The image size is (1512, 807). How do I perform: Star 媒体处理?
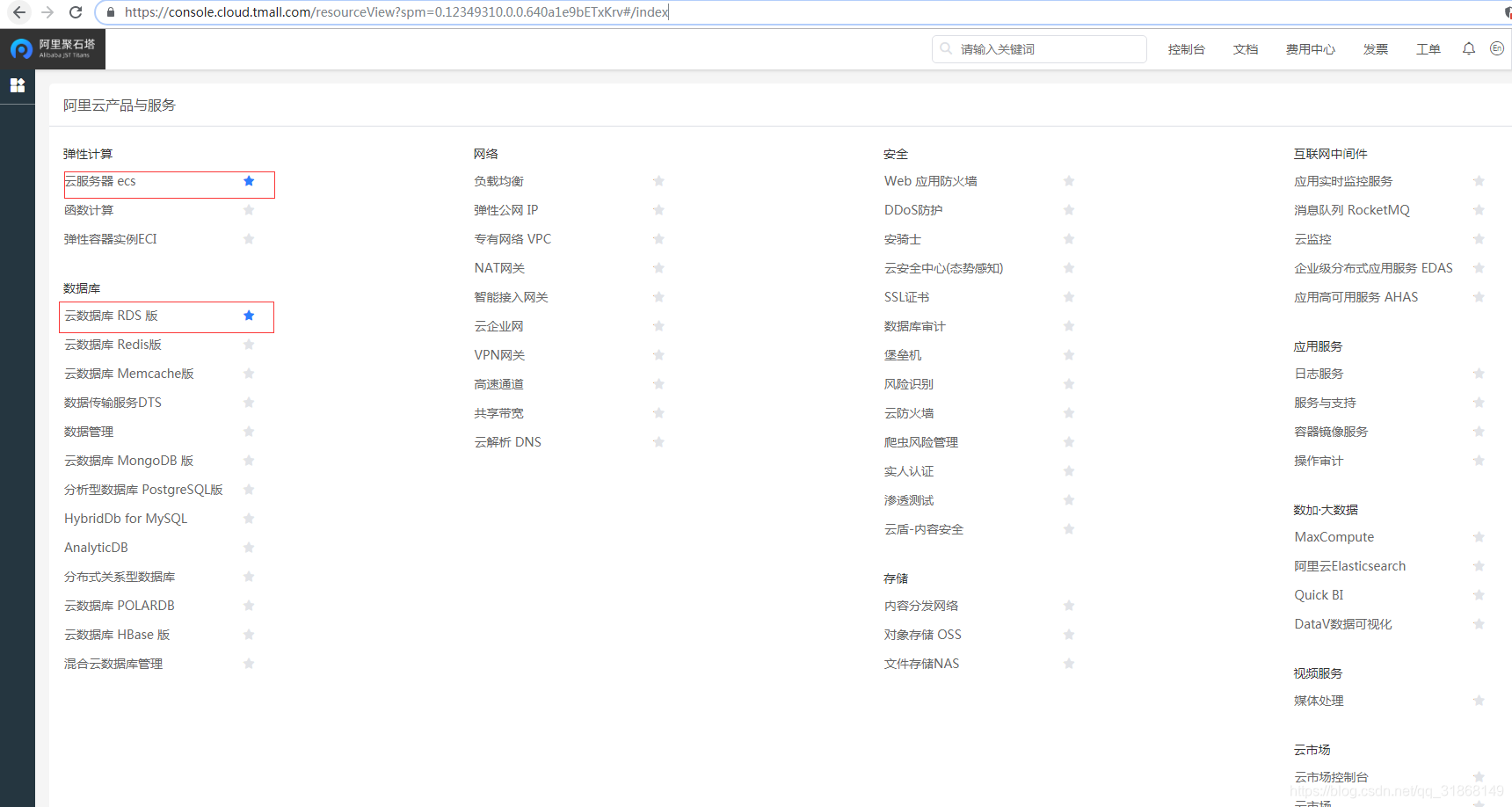click(x=1479, y=701)
